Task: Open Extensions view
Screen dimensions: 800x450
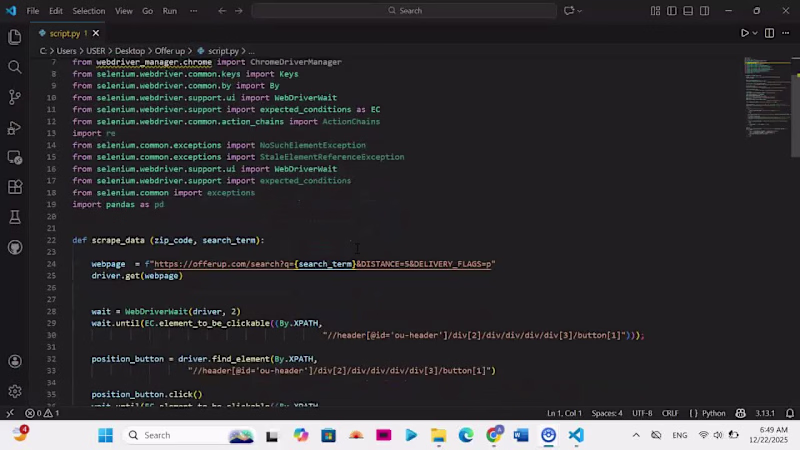Action: click(15, 187)
